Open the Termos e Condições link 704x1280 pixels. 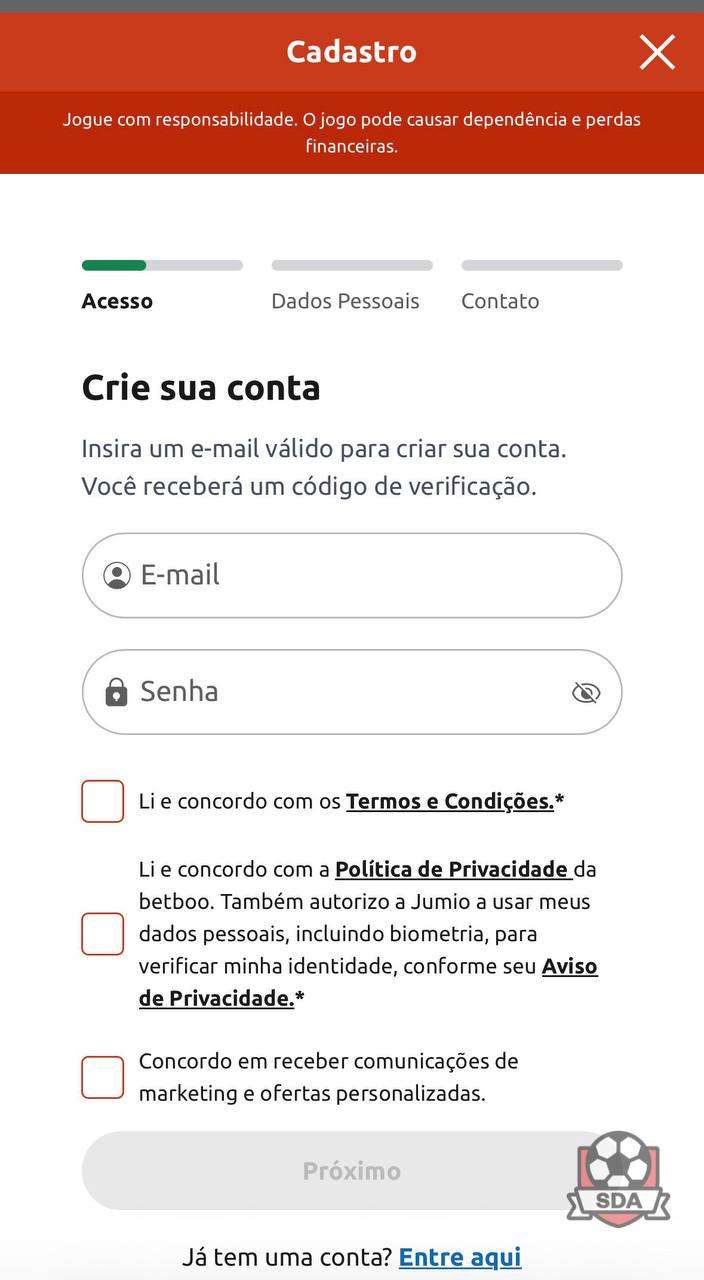[x=450, y=801]
